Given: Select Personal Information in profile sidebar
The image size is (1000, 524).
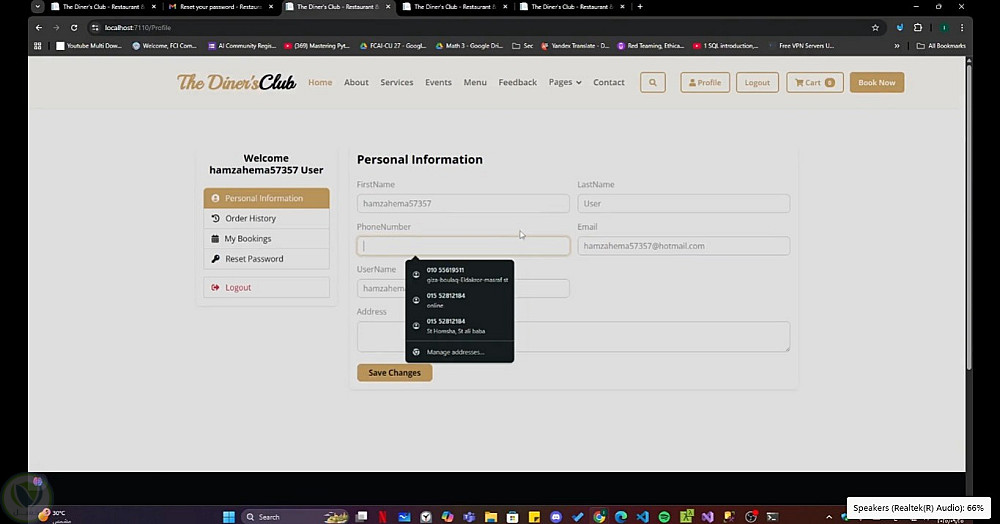Looking at the screenshot, I should click(x=267, y=198).
